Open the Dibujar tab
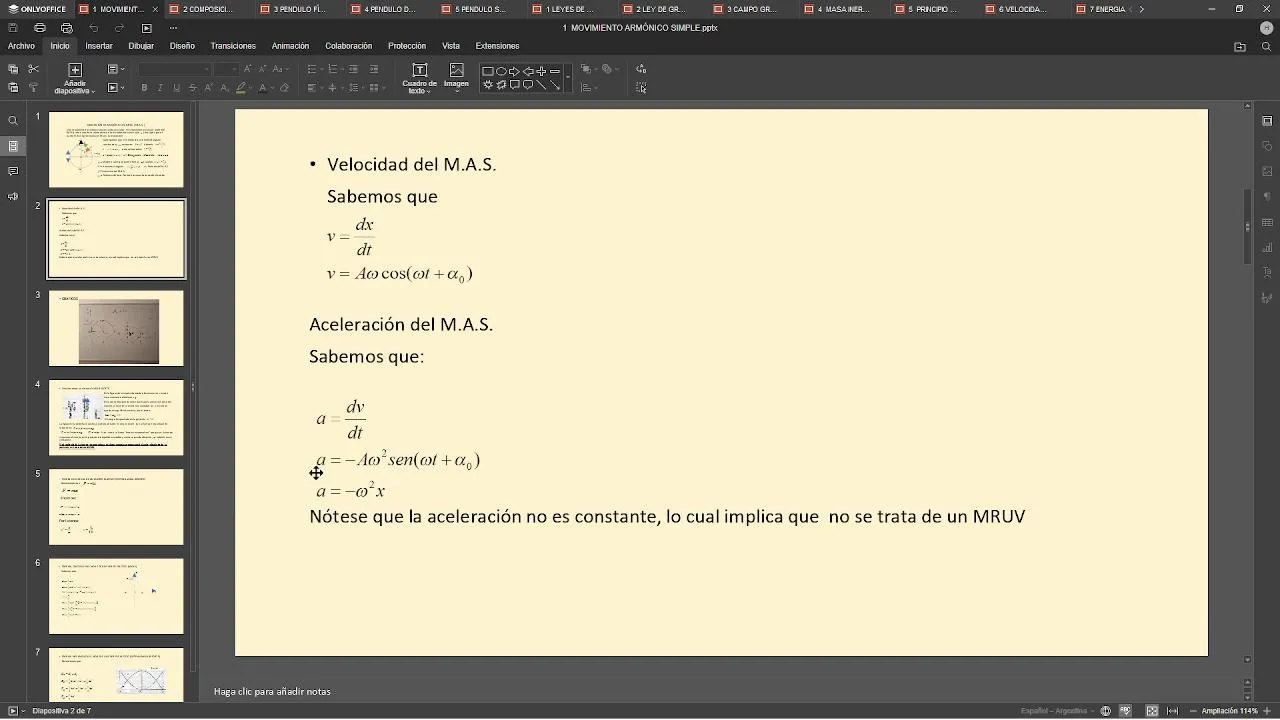 [x=141, y=46]
